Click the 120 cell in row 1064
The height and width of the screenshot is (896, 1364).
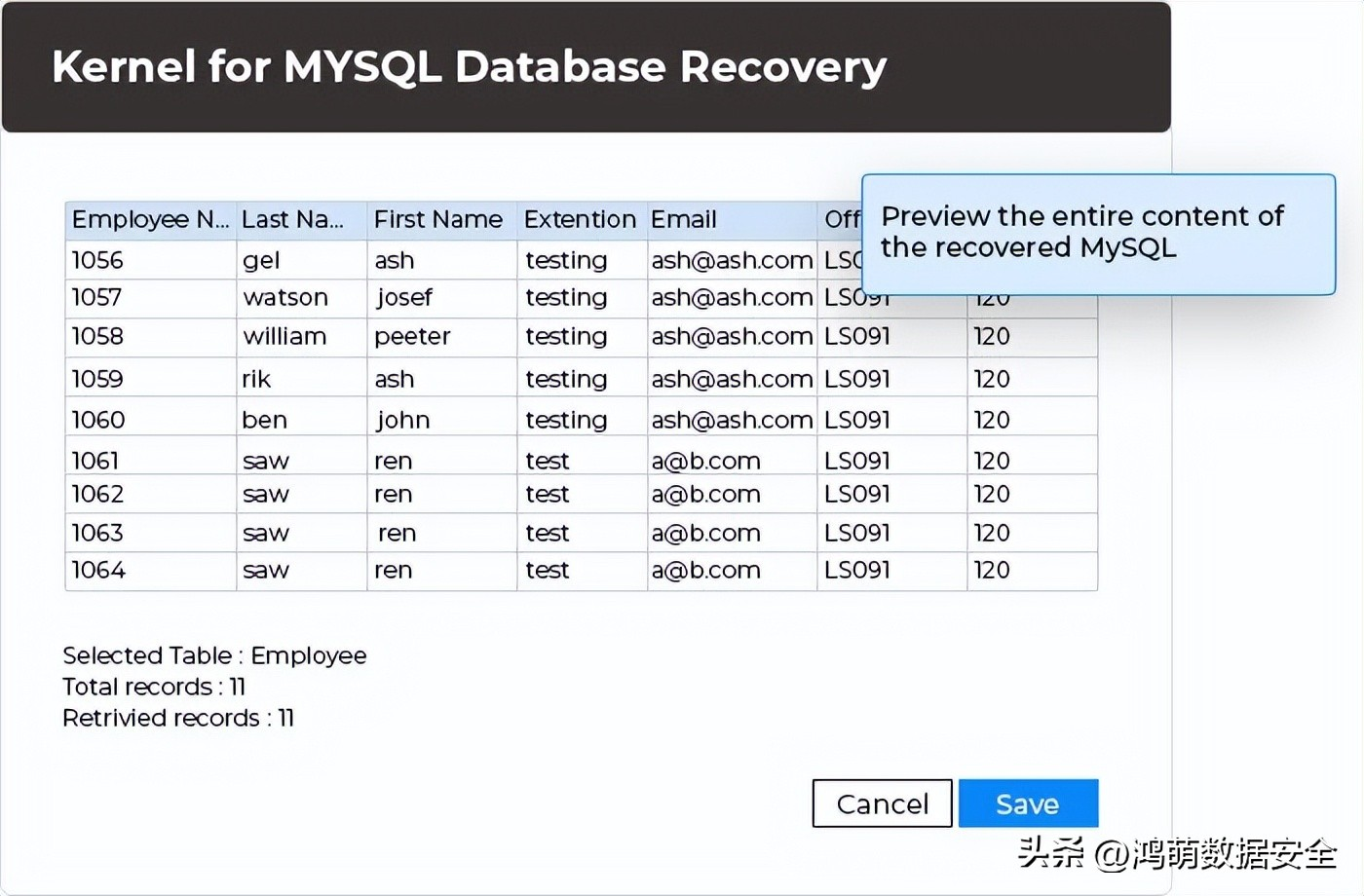[1033, 571]
